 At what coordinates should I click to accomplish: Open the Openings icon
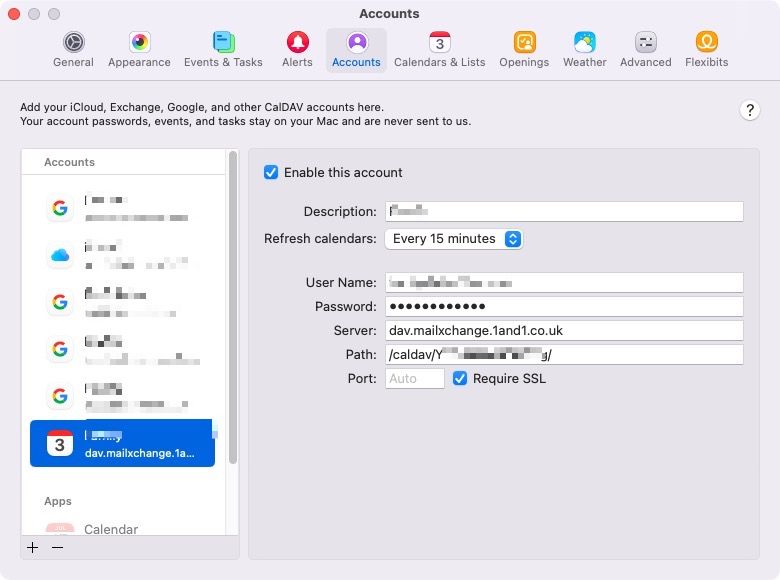tap(524, 42)
